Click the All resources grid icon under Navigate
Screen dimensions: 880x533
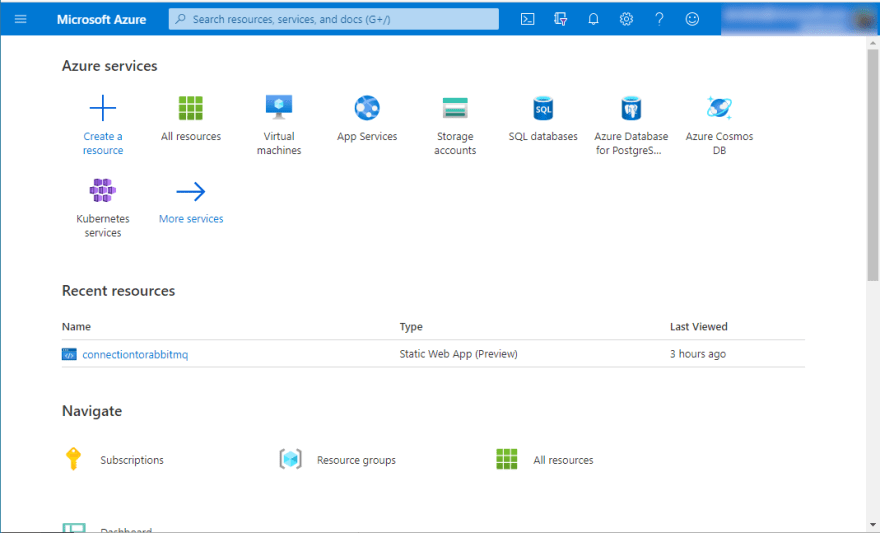[507, 459]
